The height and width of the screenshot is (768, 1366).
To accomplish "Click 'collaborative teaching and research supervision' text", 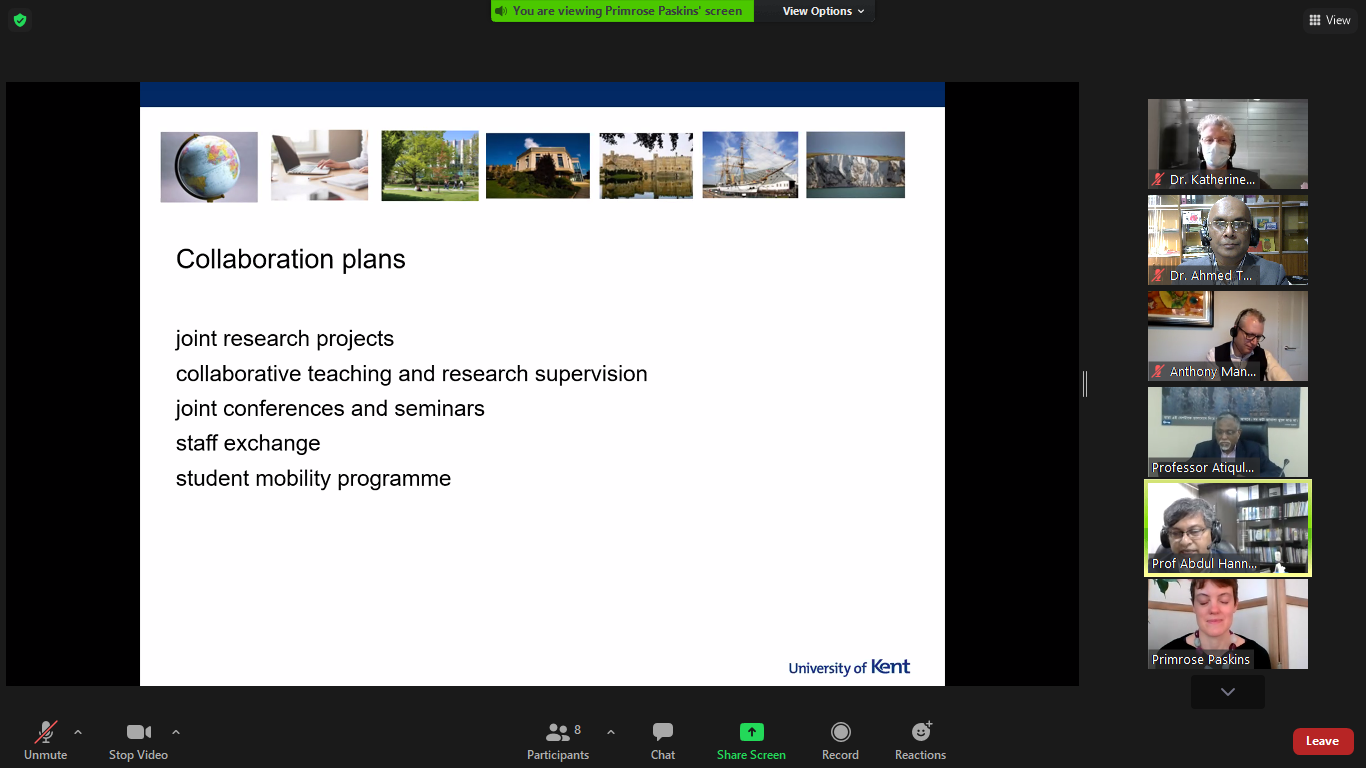I will tap(412, 374).
